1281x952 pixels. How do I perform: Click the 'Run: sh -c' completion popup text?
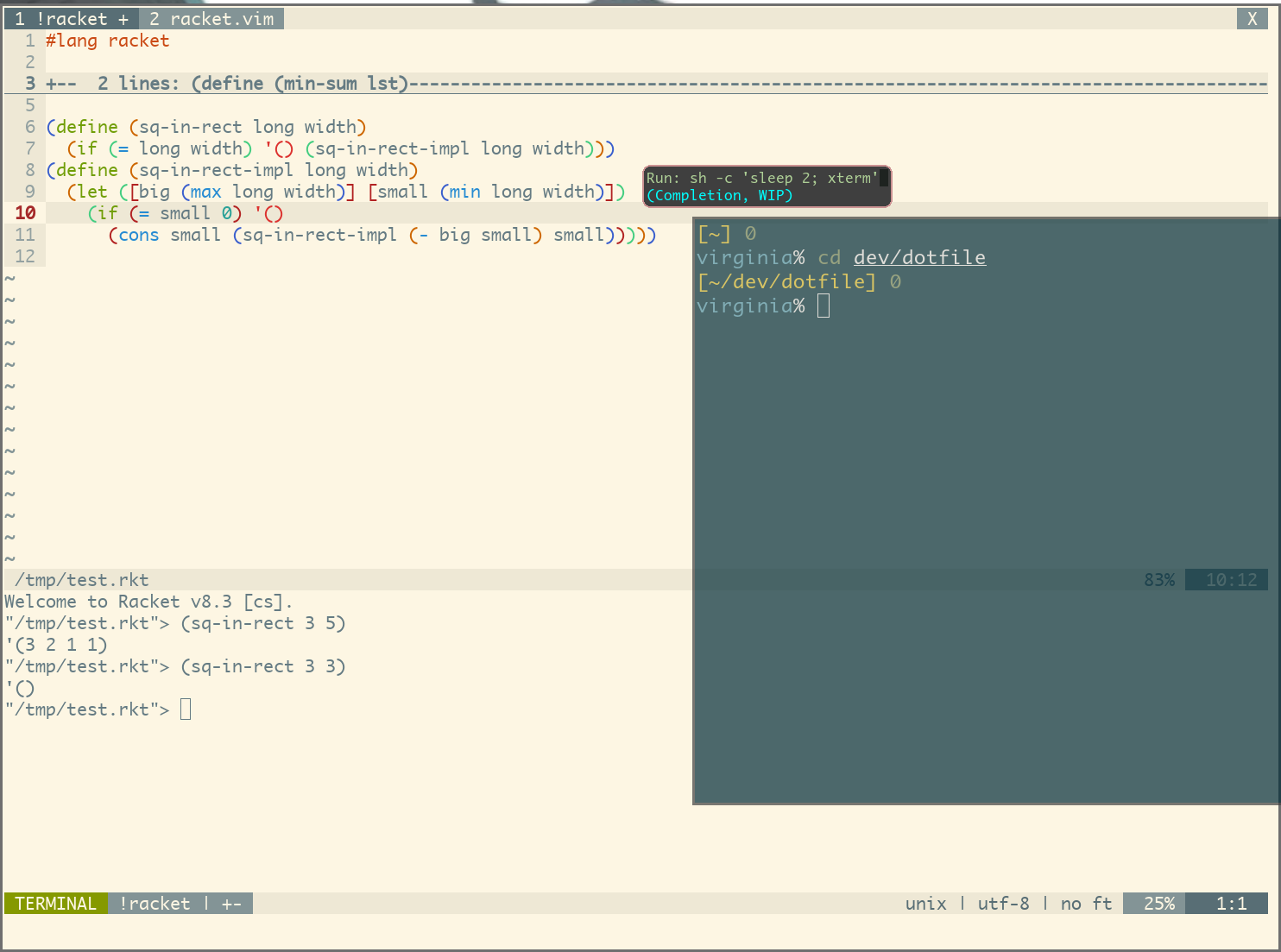[762, 178]
